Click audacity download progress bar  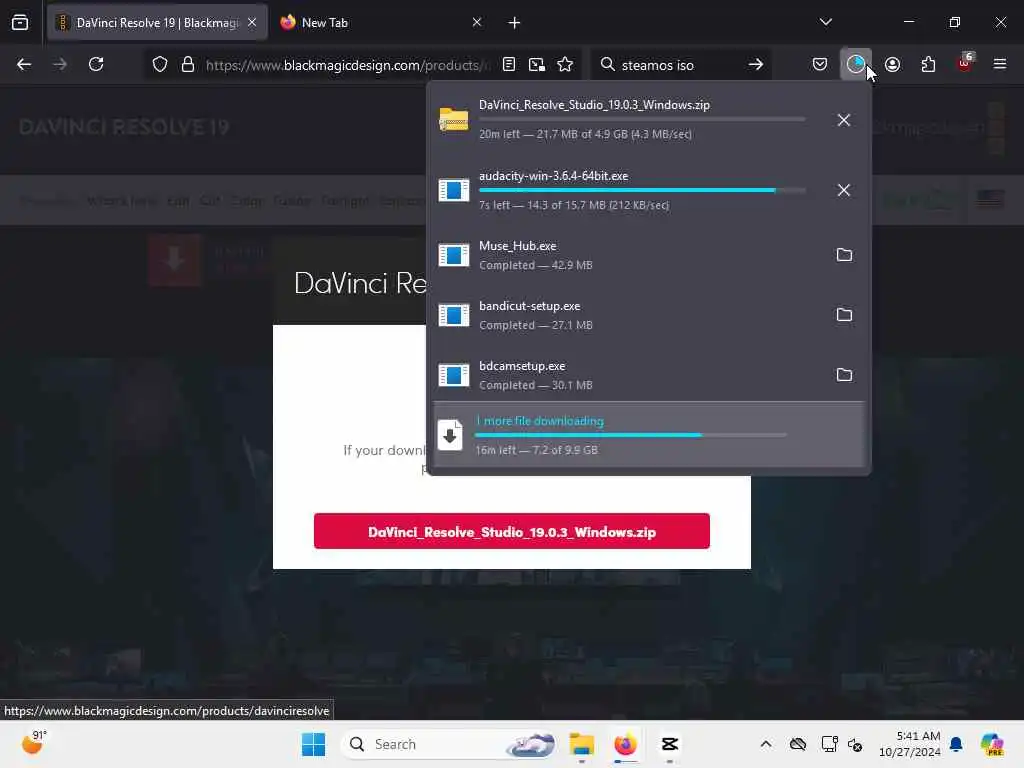coord(642,190)
